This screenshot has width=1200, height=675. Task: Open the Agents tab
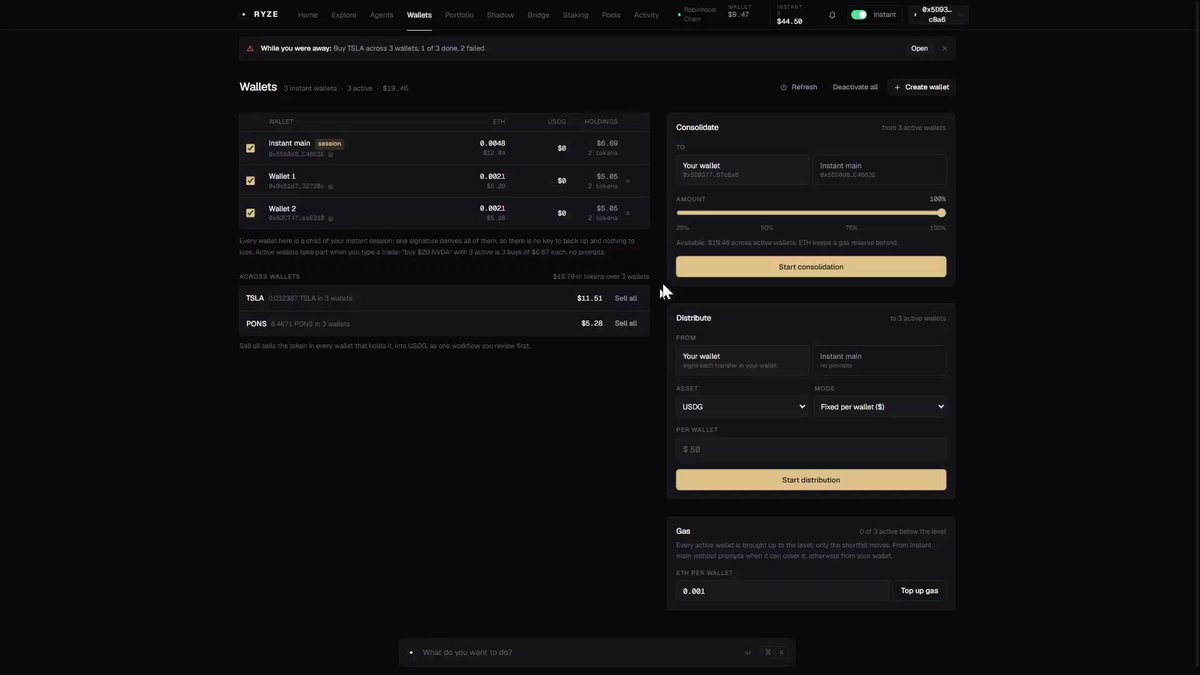382,15
